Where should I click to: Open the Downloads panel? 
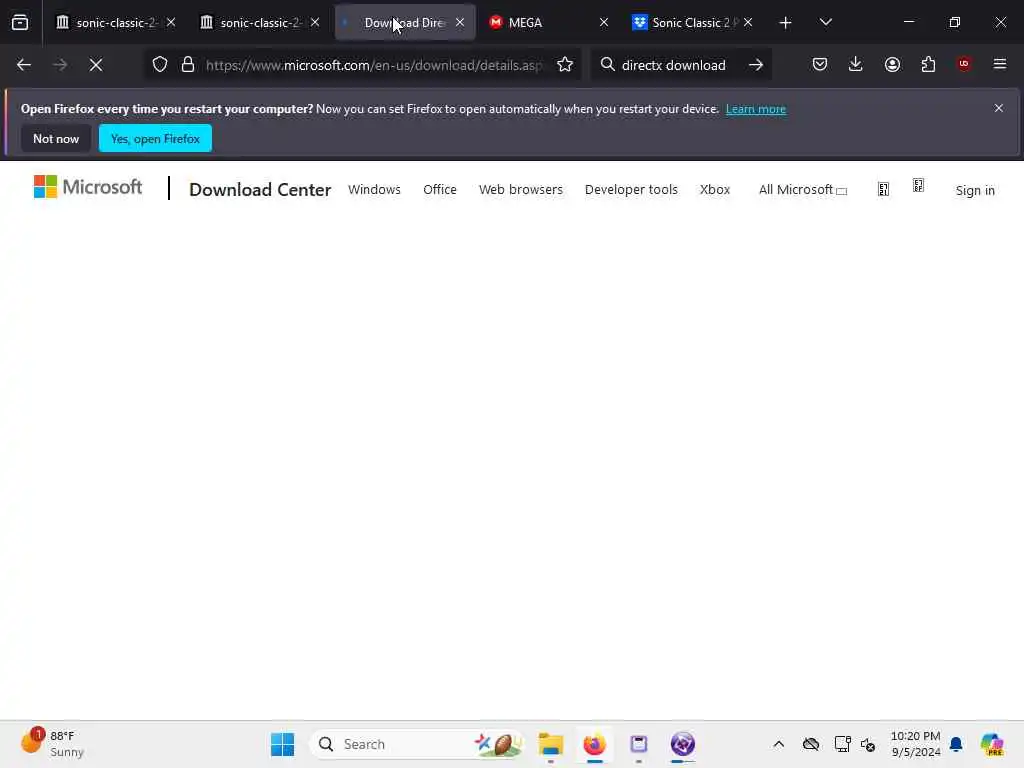[x=856, y=64]
